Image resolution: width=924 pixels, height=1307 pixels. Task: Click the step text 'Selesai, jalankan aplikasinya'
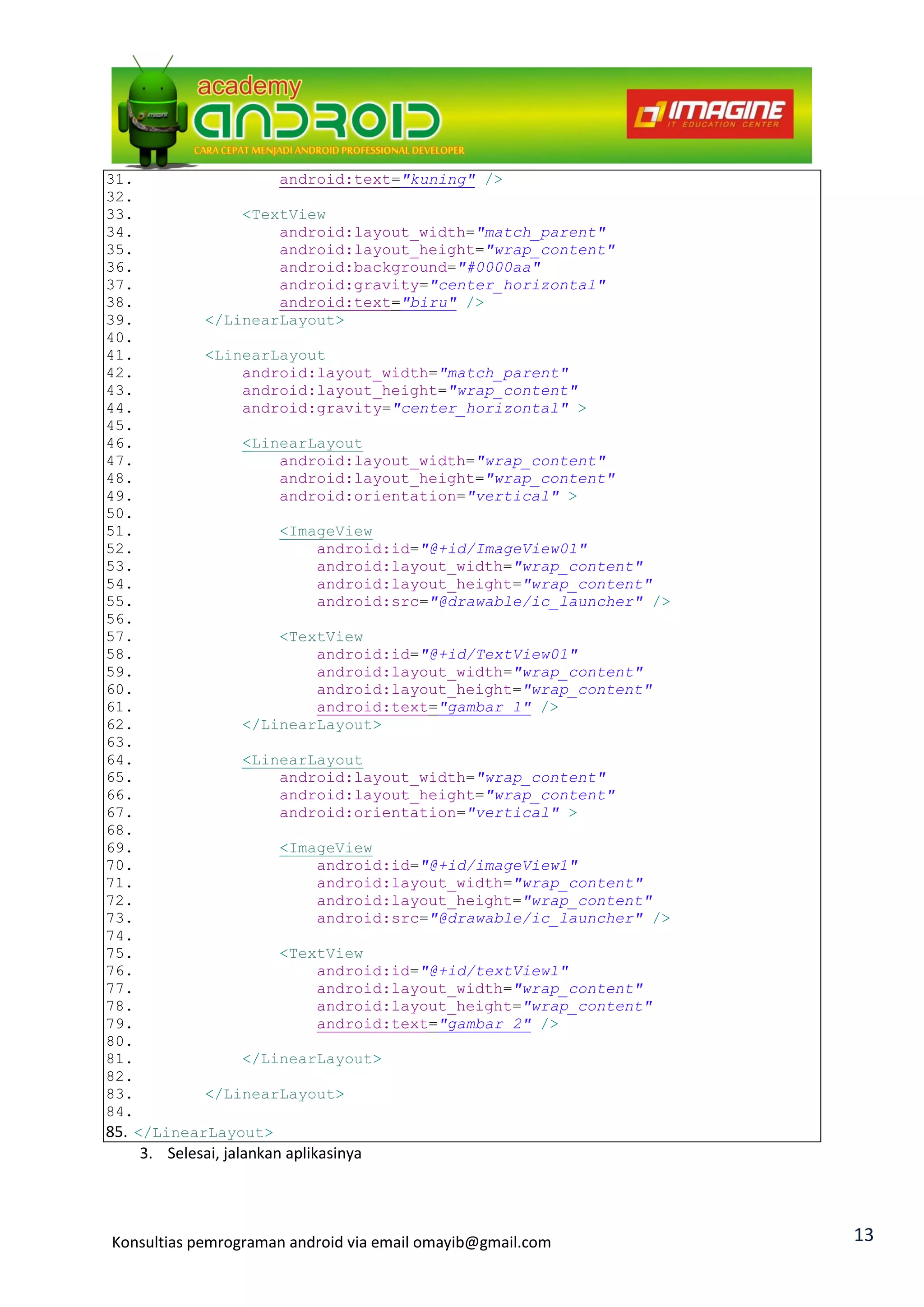[x=264, y=1153]
